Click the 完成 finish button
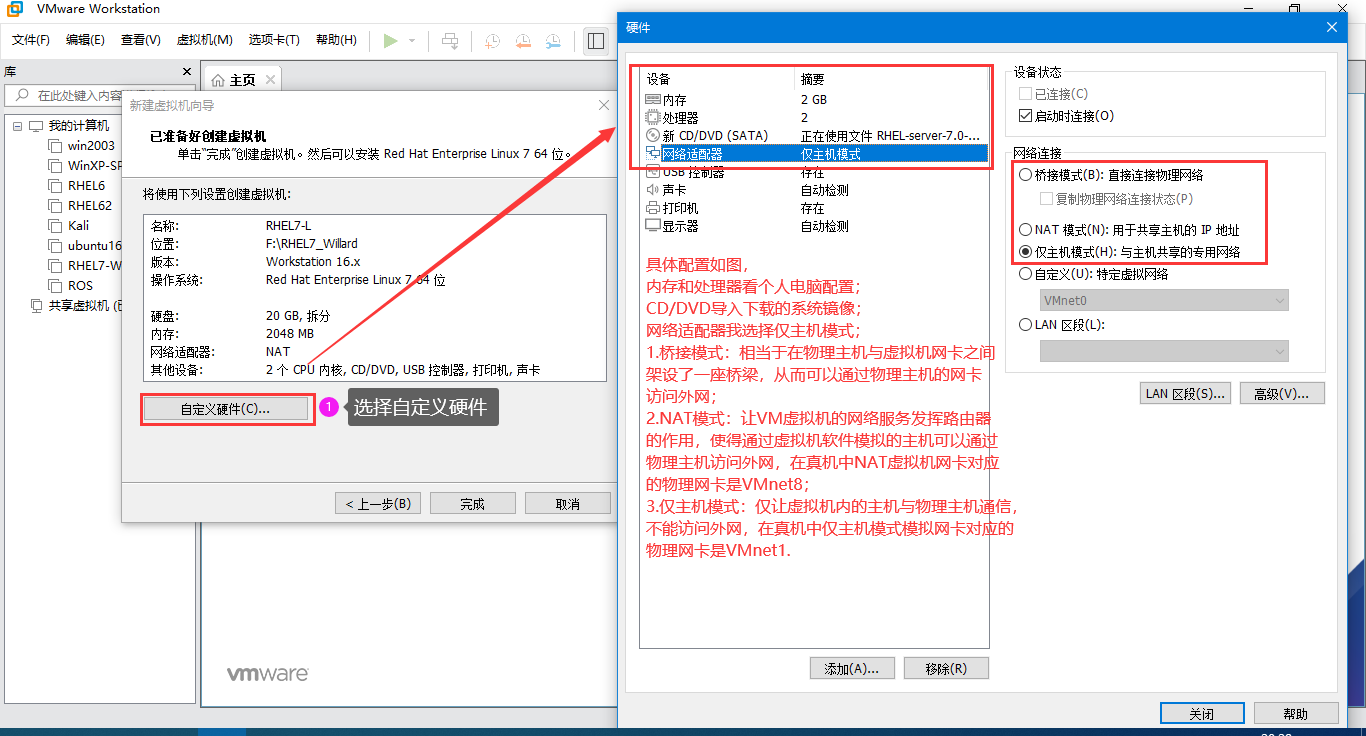This screenshot has height=736, width=1366. [473, 503]
